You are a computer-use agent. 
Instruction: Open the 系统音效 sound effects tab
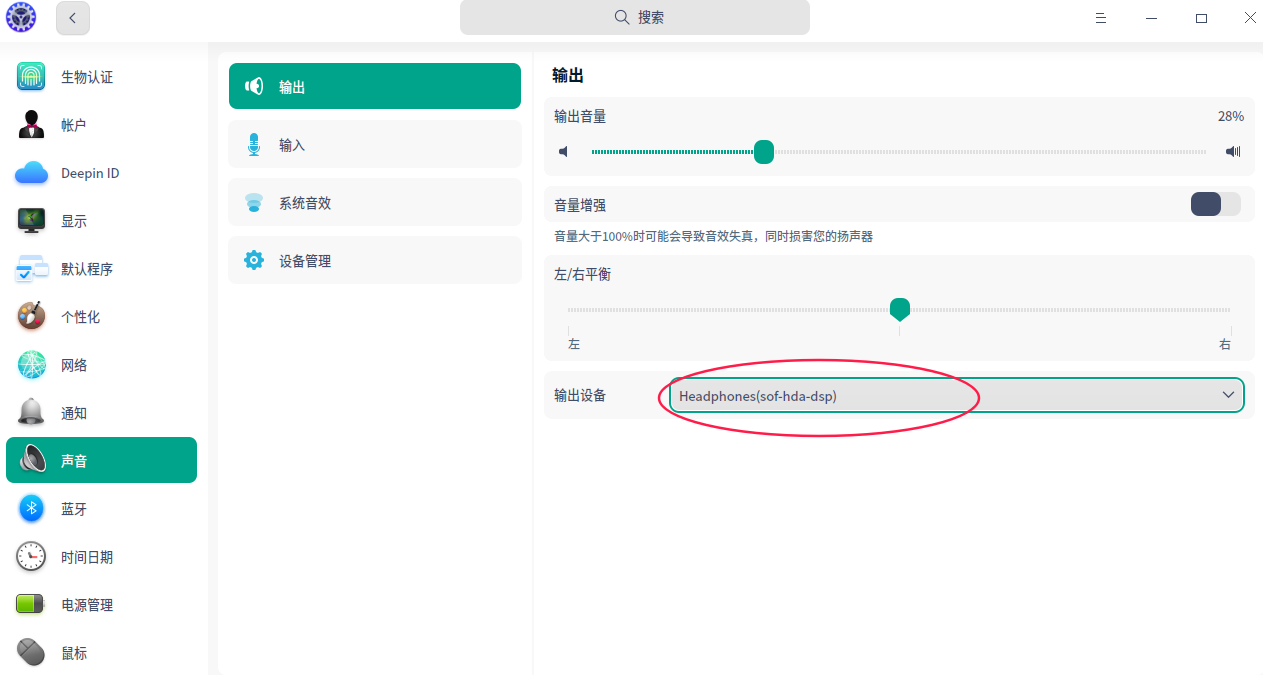point(375,203)
